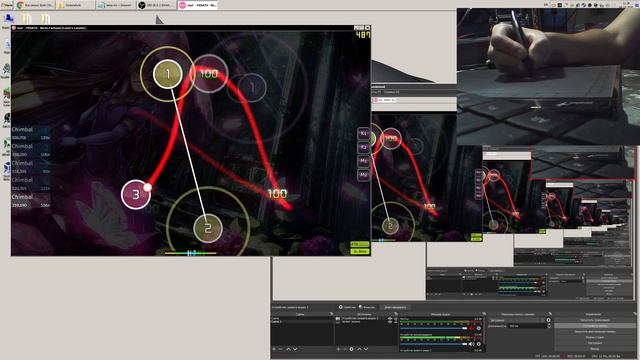Adjust the transition duration stepper arrows
The width and height of the screenshot is (640, 360).
point(549,326)
